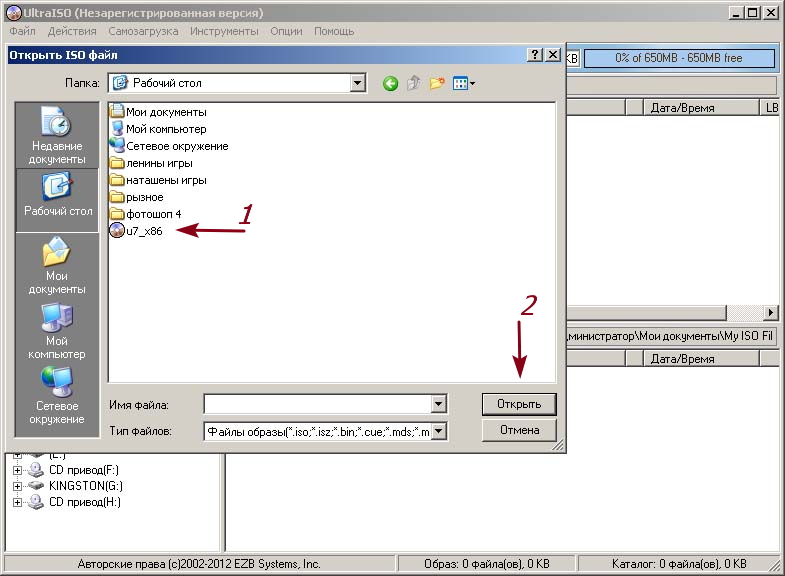Open the View menu icon in dialog
This screenshot has height=576, width=785.
pyautogui.click(x=464, y=83)
